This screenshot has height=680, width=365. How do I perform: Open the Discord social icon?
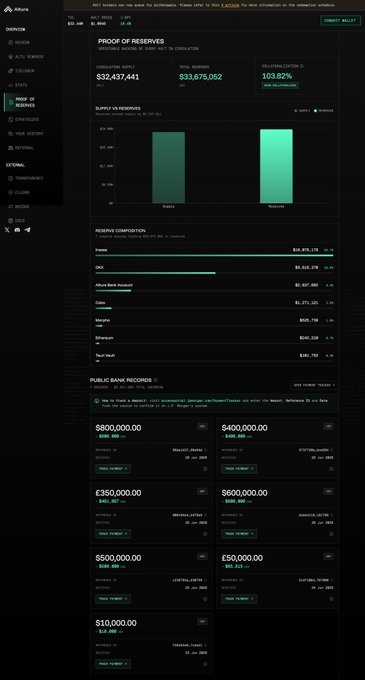coord(17,230)
